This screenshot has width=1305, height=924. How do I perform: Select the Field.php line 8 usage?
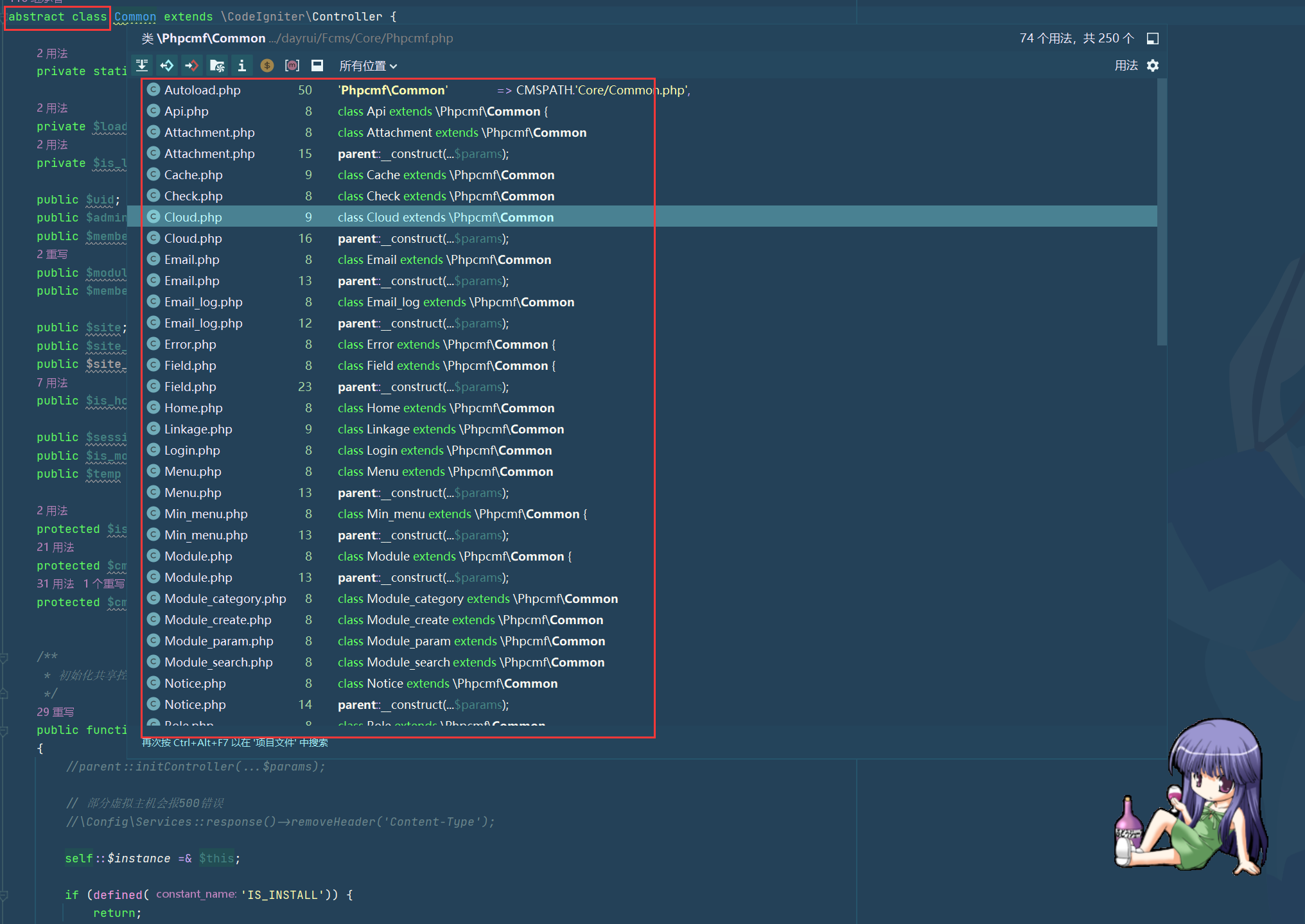pos(642,365)
